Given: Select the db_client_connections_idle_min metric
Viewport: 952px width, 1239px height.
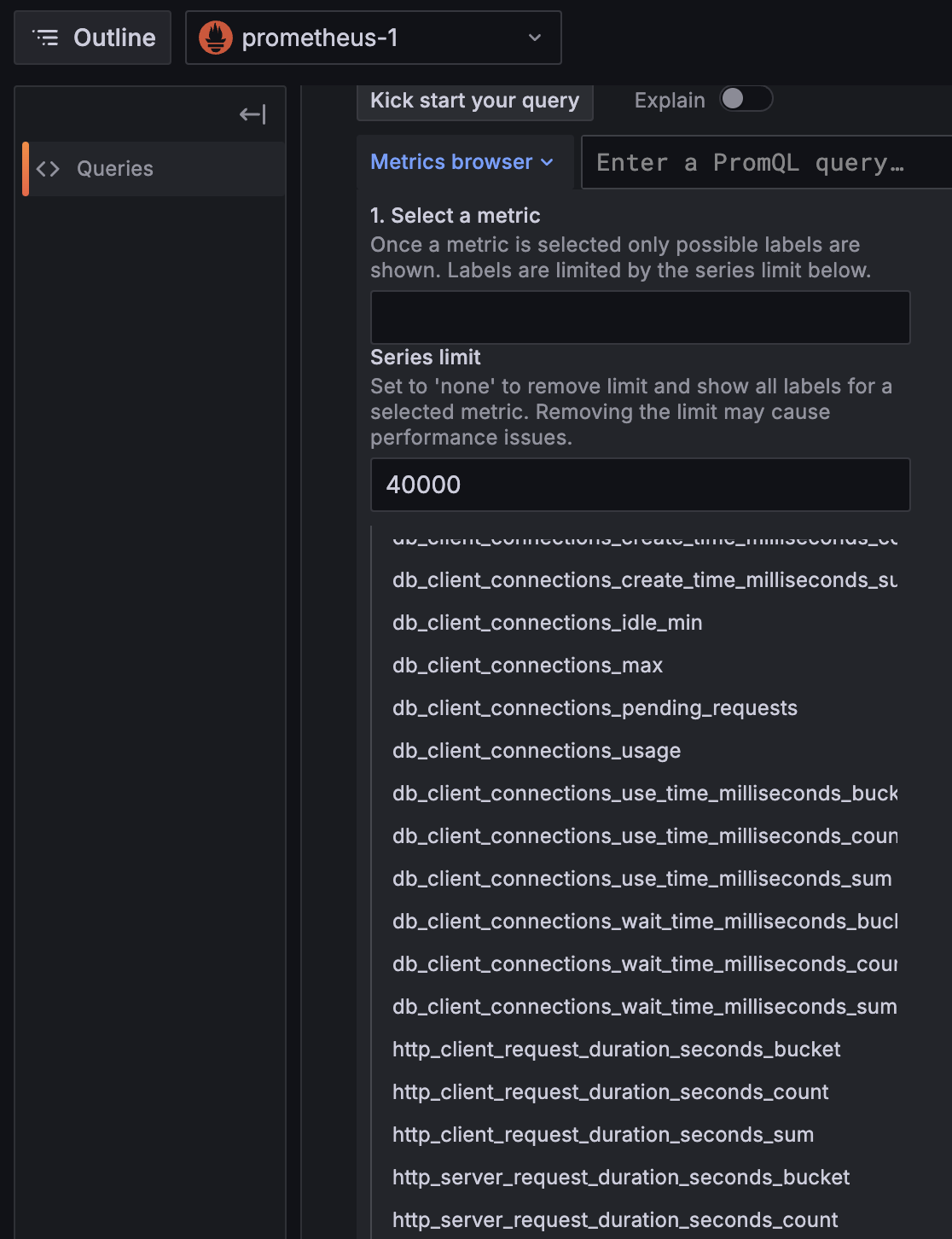Looking at the screenshot, I should pos(547,623).
